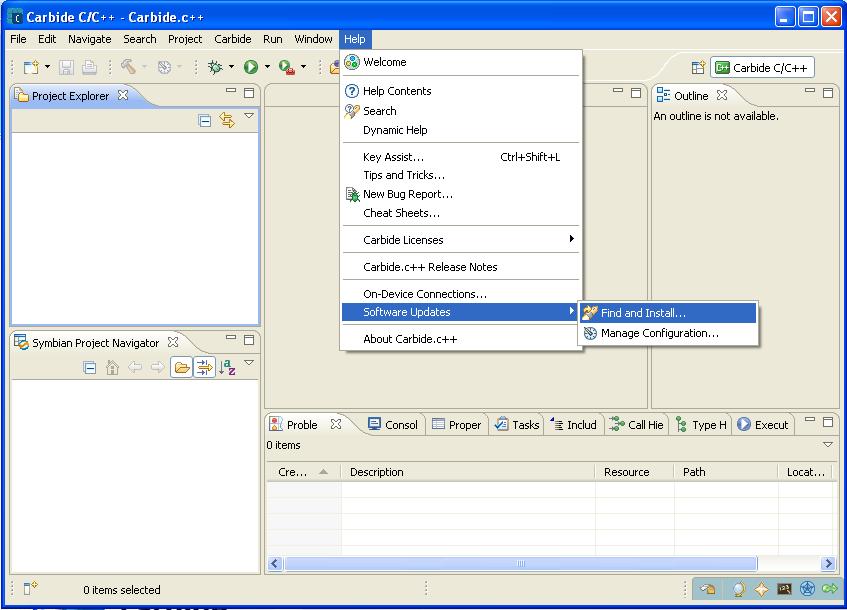Switch to the Type Hierarchy tab

click(701, 425)
